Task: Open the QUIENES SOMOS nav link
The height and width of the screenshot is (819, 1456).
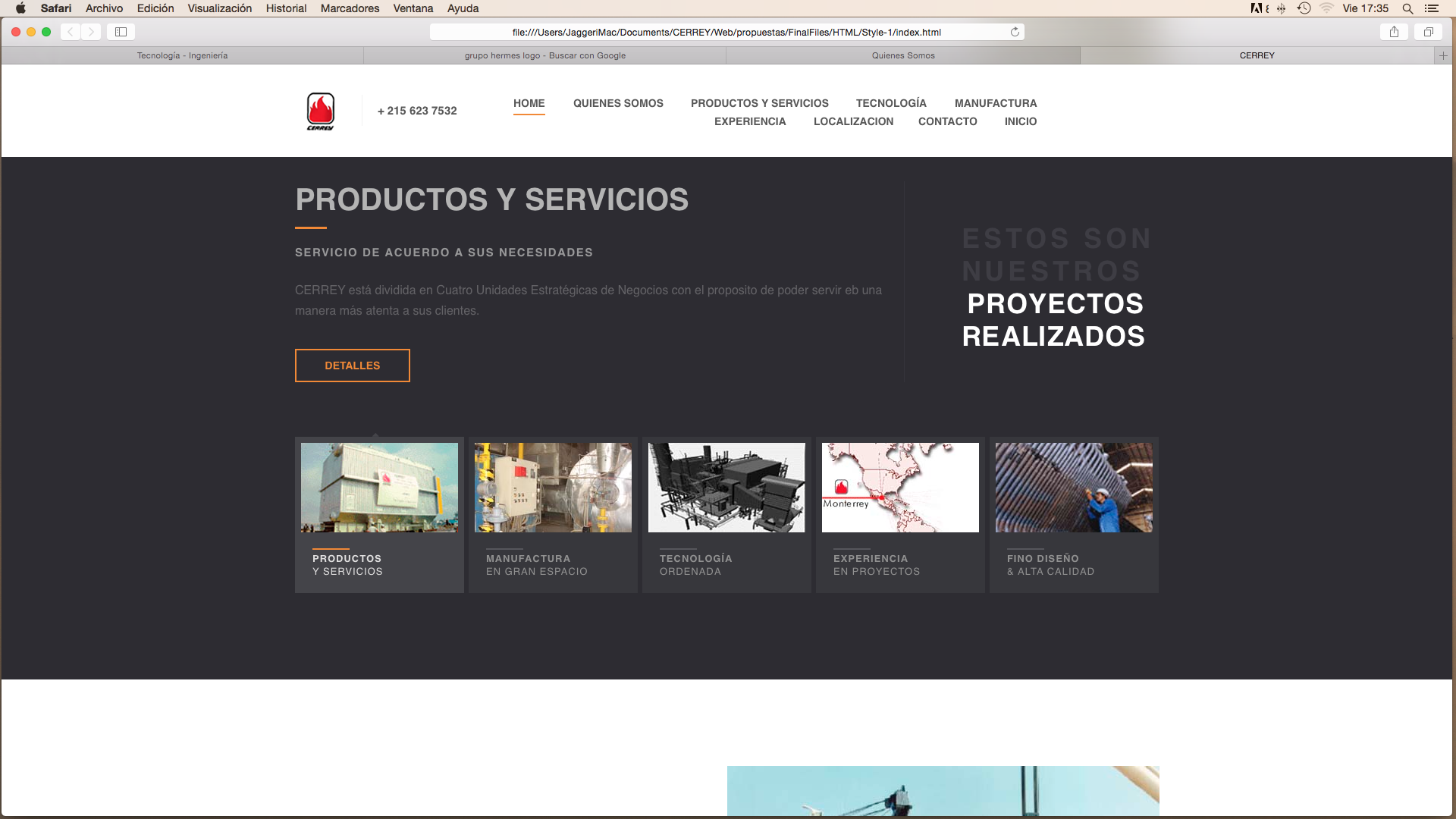Action: [618, 103]
